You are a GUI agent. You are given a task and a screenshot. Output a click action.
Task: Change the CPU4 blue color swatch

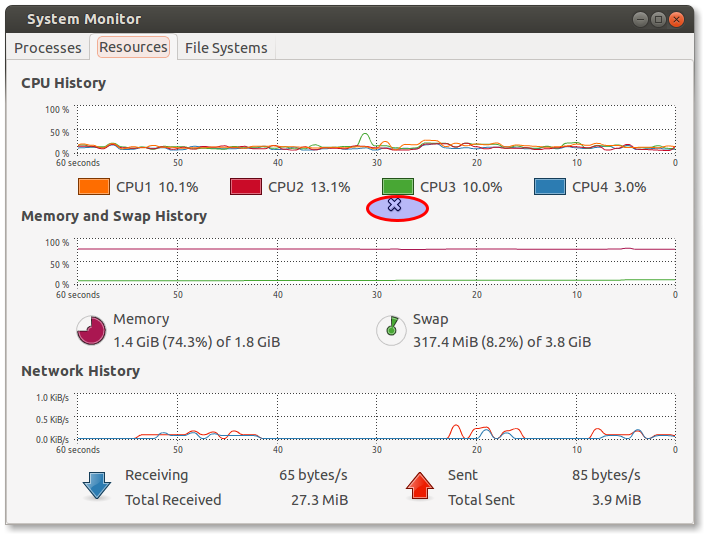pos(549,187)
